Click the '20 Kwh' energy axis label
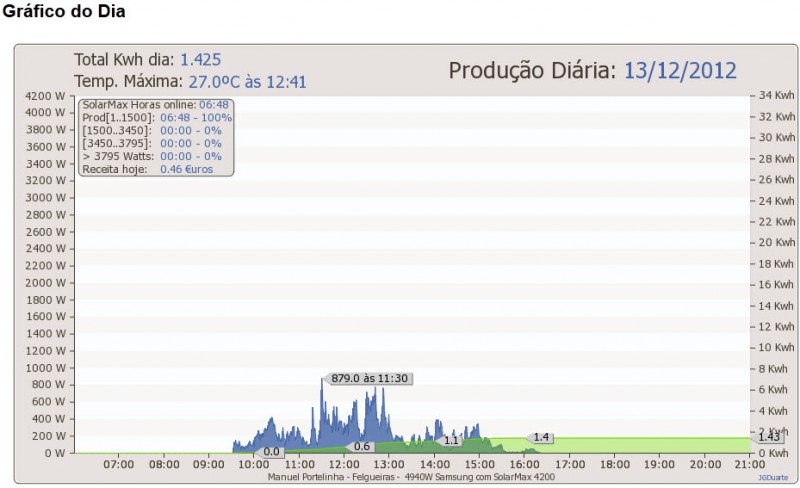Screen dimensions: 800x488 (x=777, y=242)
